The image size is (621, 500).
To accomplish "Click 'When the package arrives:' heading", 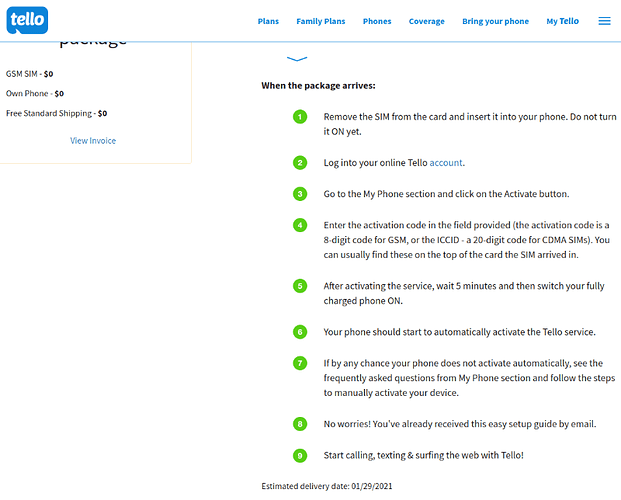I will pyautogui.click(x=318, y=86).
